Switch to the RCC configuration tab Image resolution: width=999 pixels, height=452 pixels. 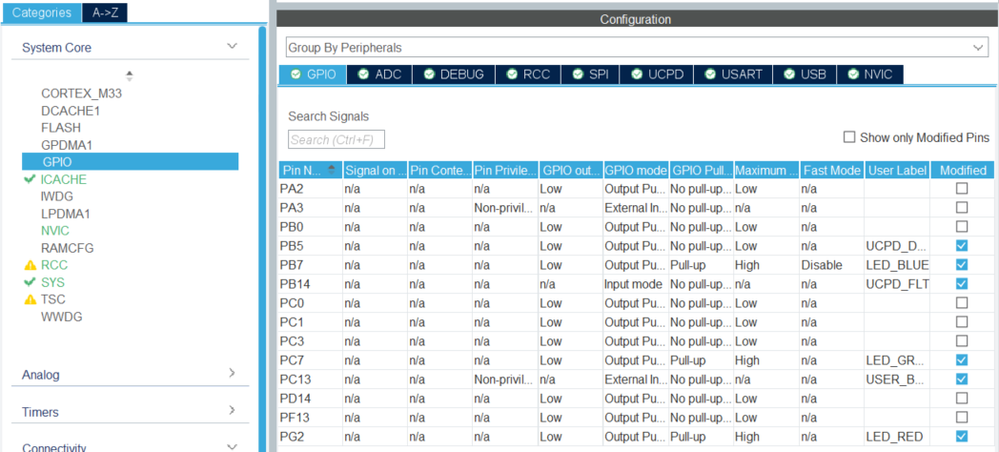click(x=528, y=74)
